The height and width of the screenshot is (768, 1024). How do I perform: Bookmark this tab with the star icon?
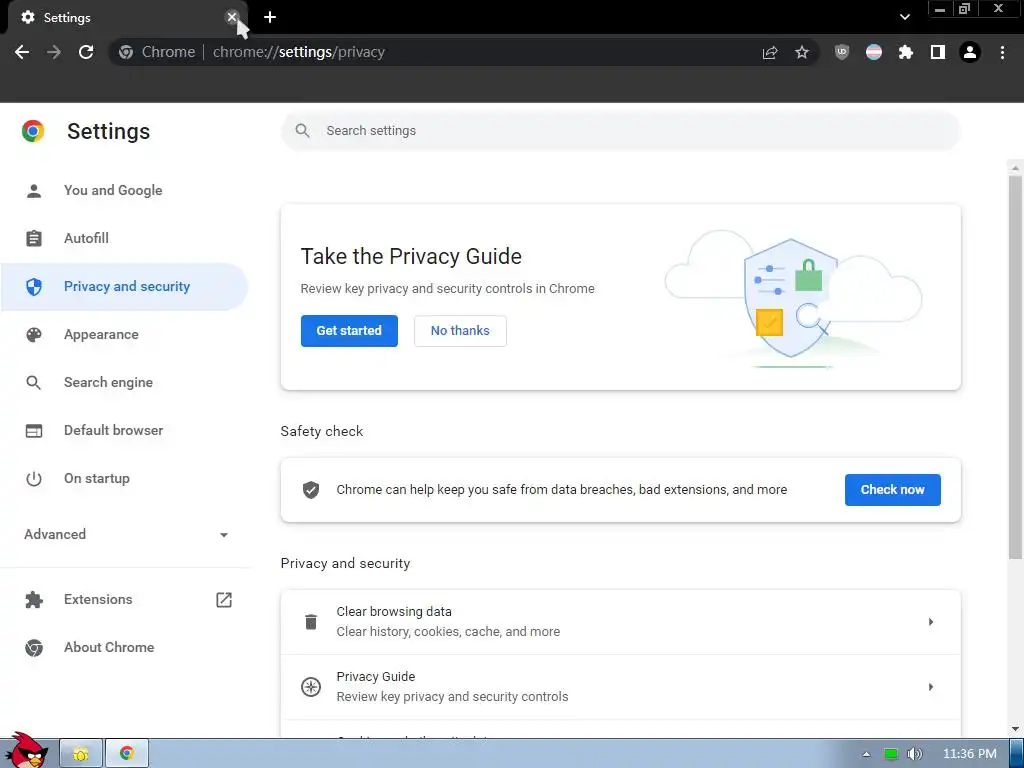802,52
